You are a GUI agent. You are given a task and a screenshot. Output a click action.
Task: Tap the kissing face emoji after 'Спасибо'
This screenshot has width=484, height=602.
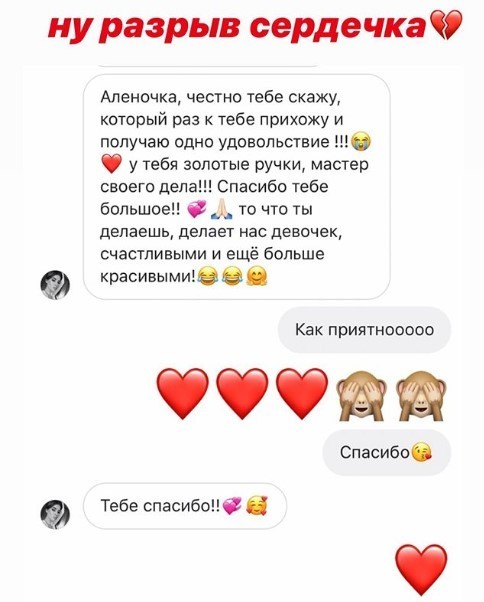(x=422, y=453)
